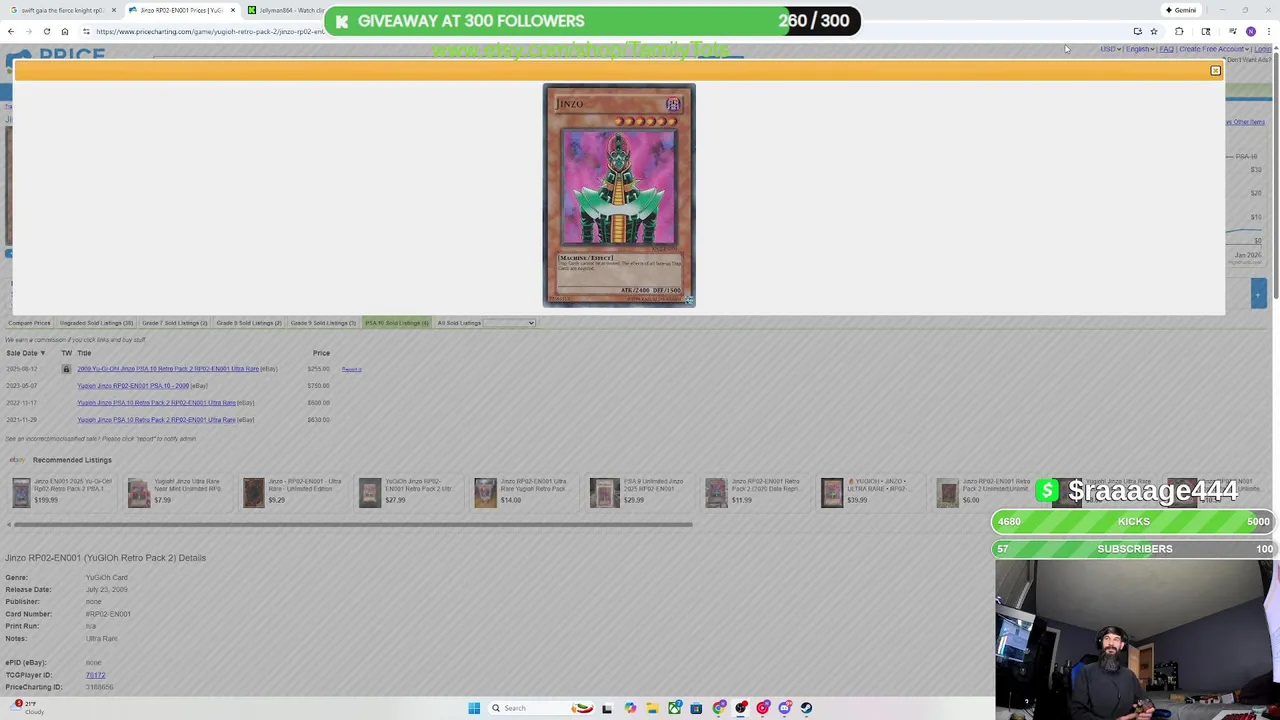Select Ungraded Sold Listings tab

tap(96, 323)
